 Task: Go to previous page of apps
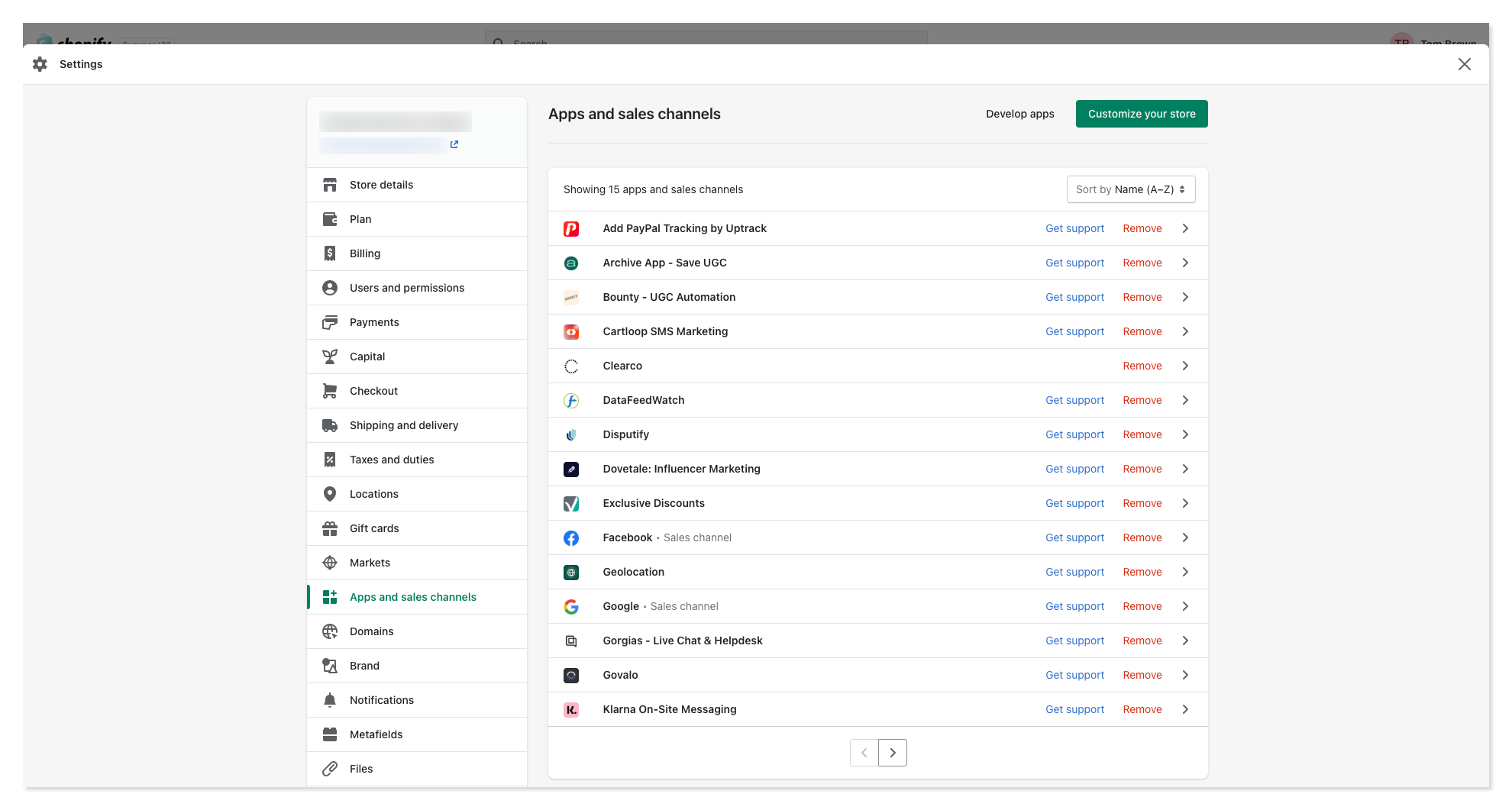(864, 753)
